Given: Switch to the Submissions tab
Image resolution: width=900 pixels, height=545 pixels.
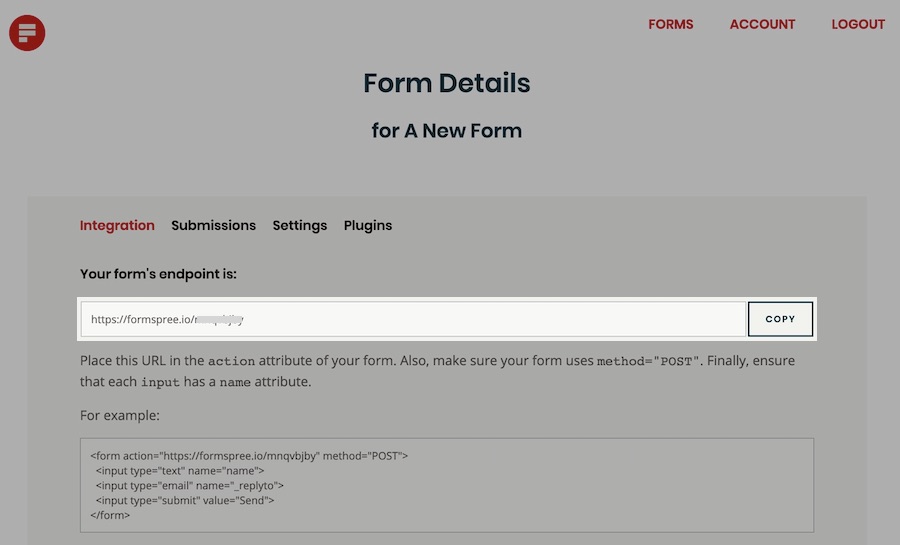Looking at the screenshot, I should (214, 225).
